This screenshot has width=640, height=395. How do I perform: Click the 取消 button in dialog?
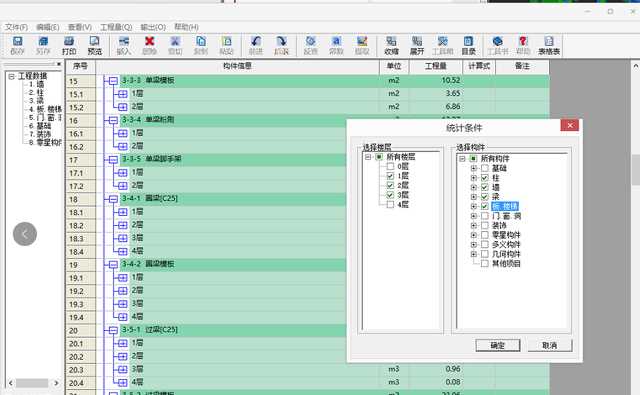550,345
